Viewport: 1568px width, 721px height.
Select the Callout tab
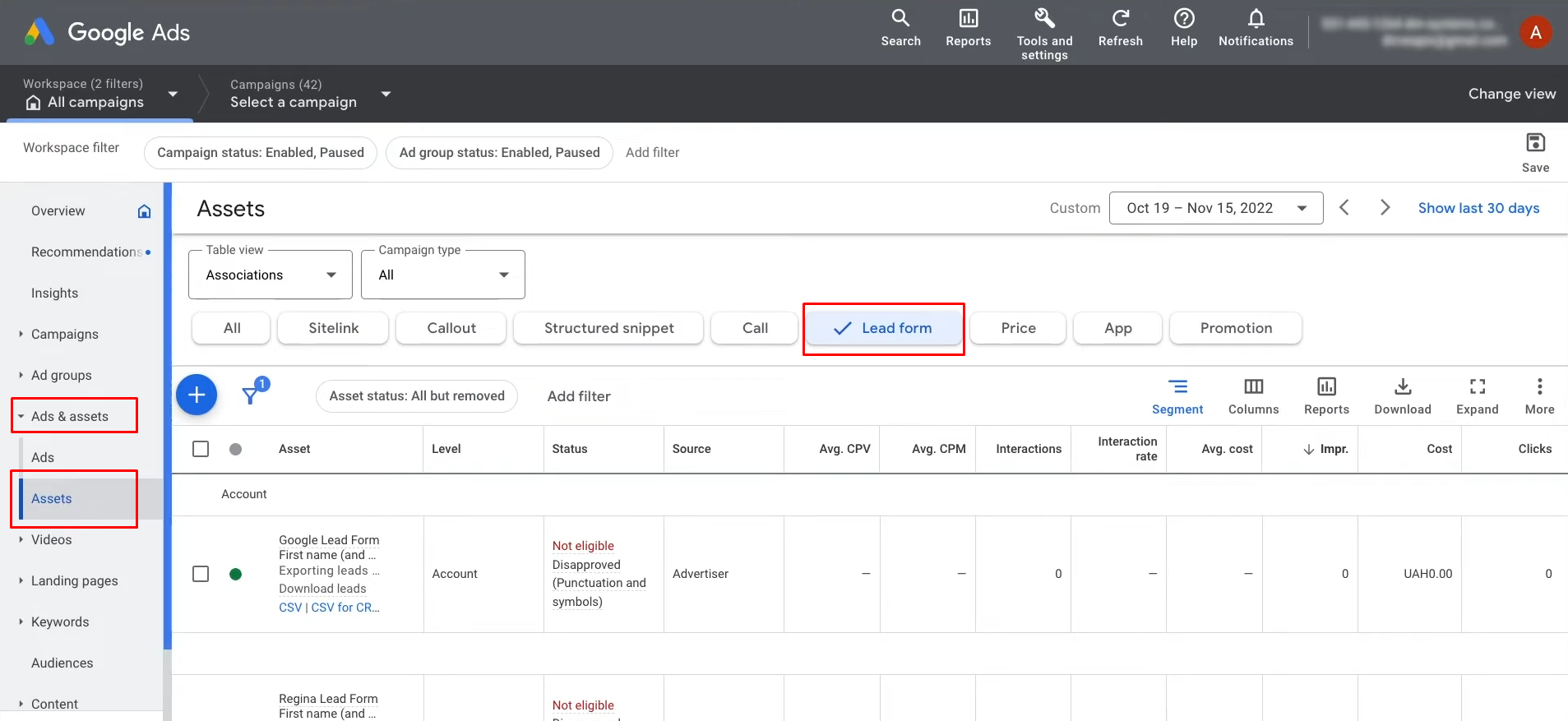click(451, 328)
